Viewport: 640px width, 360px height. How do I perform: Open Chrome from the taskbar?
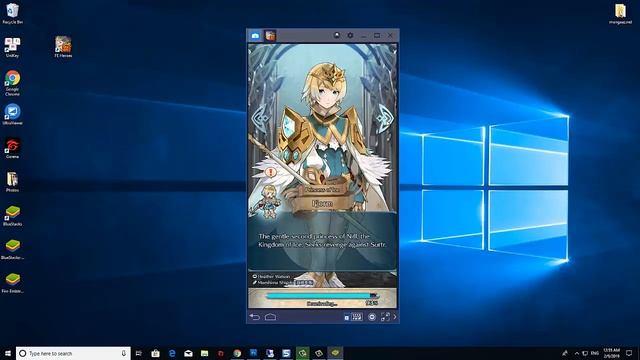click(237, 353)
